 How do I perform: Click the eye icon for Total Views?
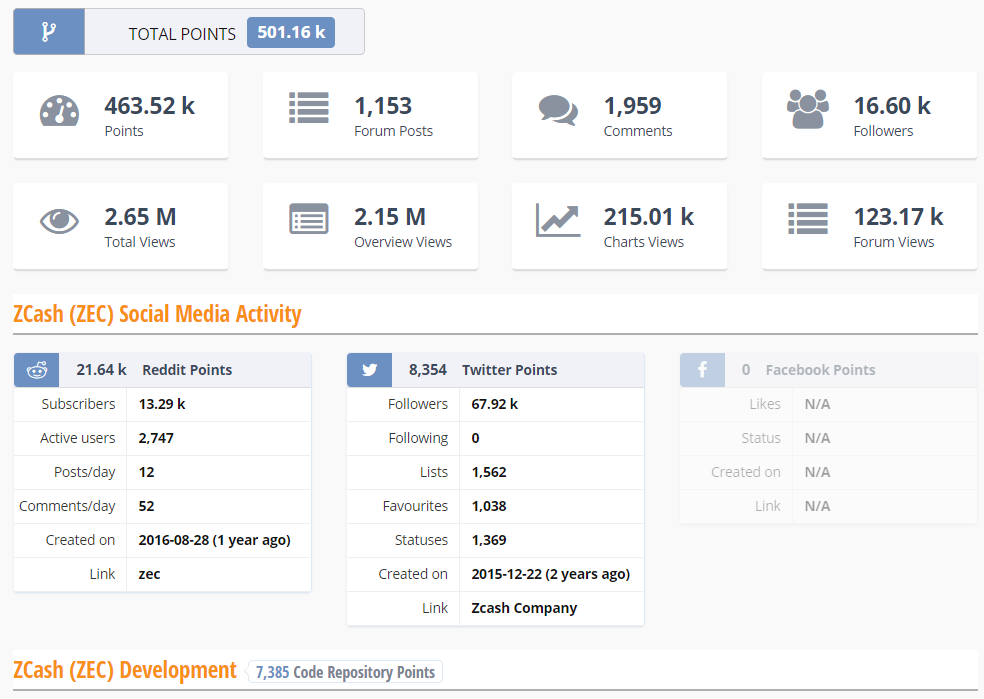[x=60, y=221]
